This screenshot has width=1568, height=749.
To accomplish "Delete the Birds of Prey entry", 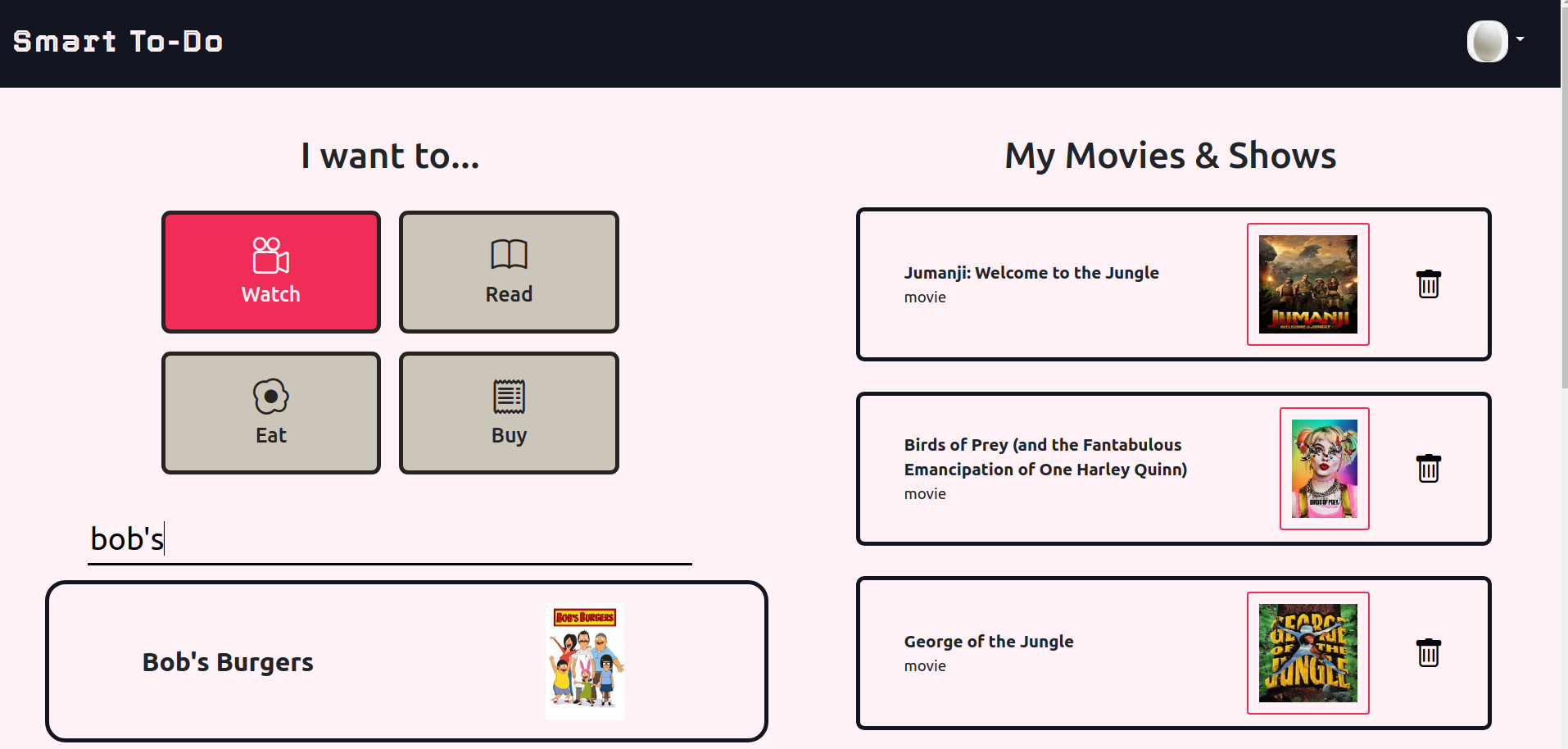I will (x=1429, y=469).
